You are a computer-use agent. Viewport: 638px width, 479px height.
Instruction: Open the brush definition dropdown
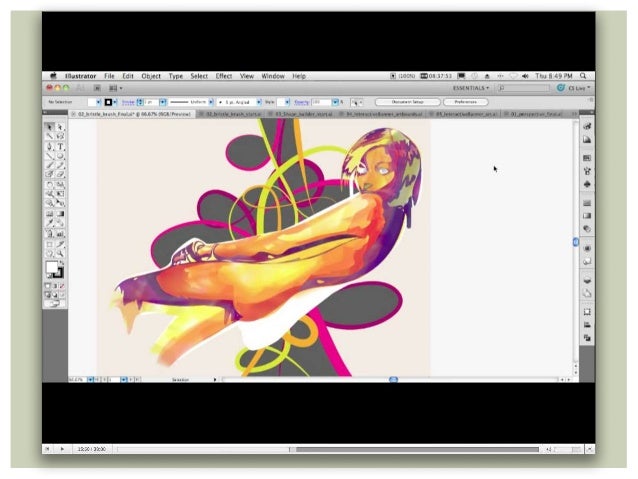[259, 102]
